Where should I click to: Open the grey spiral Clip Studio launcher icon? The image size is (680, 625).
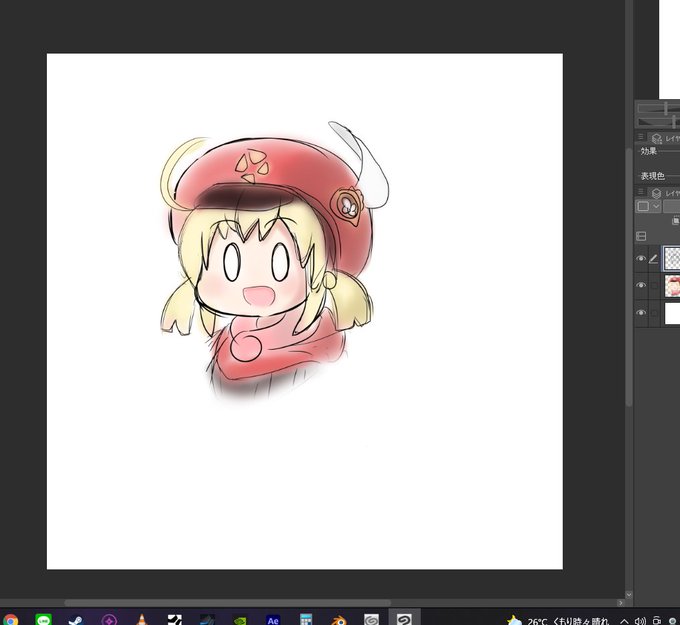[x=371, y=620]
